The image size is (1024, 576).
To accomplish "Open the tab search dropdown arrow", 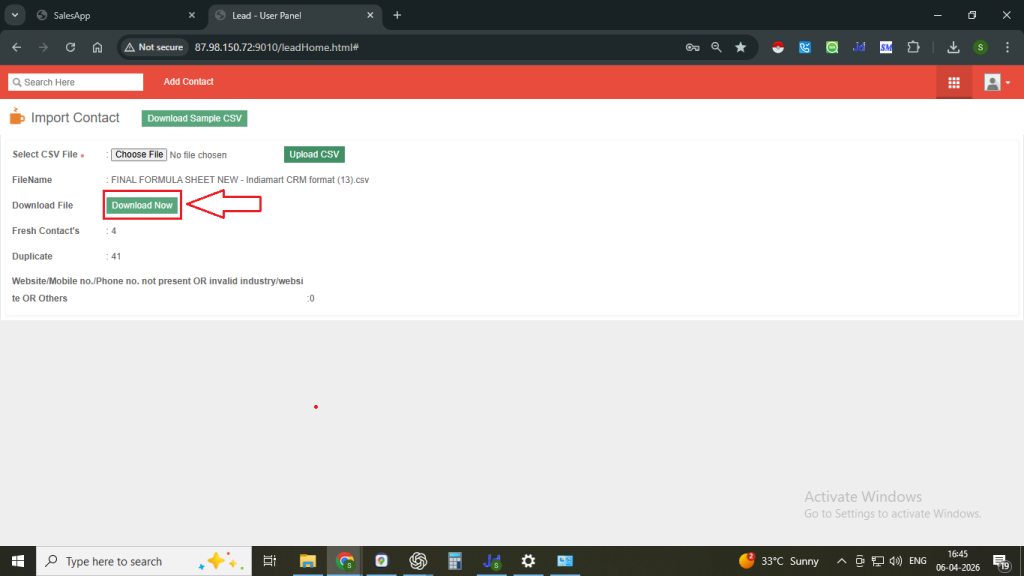I will 16,16.
